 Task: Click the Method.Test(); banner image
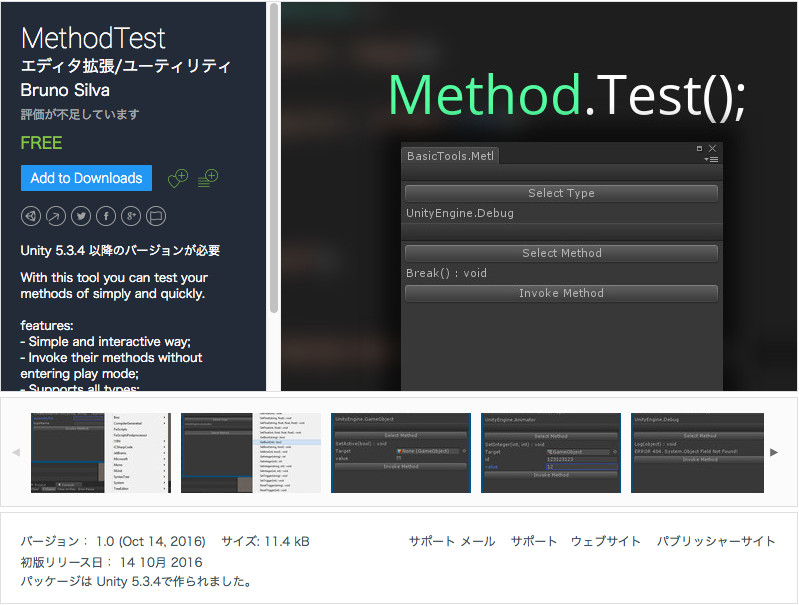coord(539,197)
